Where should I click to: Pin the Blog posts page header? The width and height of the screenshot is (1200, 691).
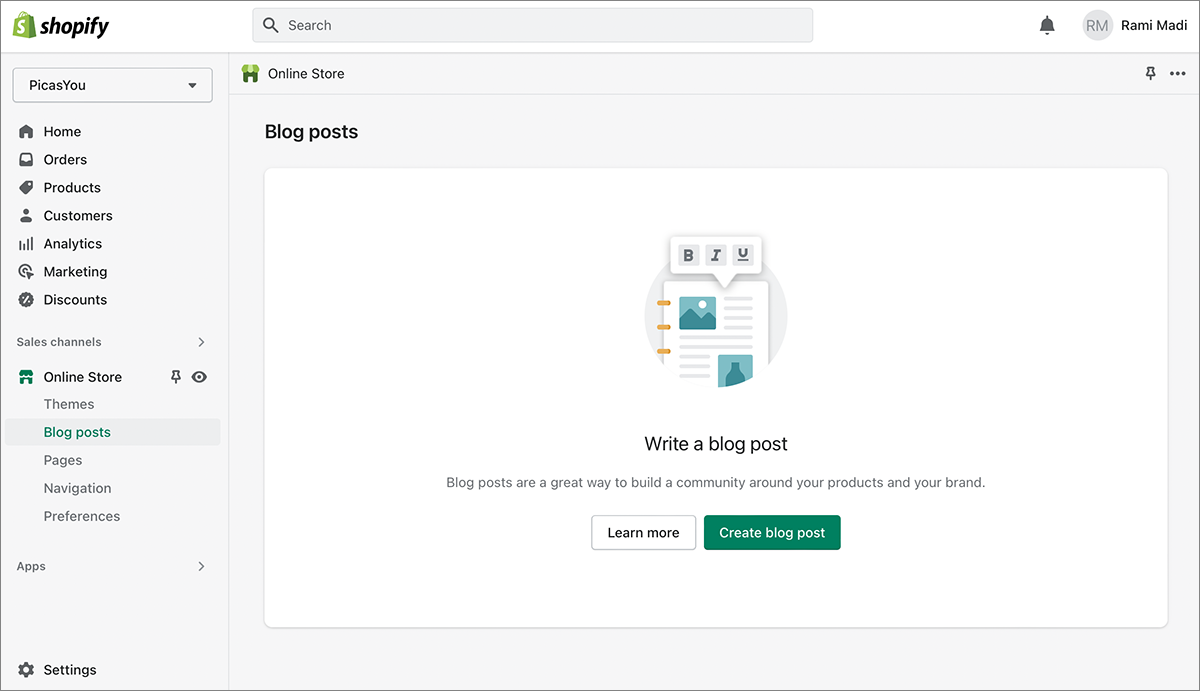point(1150,73)
